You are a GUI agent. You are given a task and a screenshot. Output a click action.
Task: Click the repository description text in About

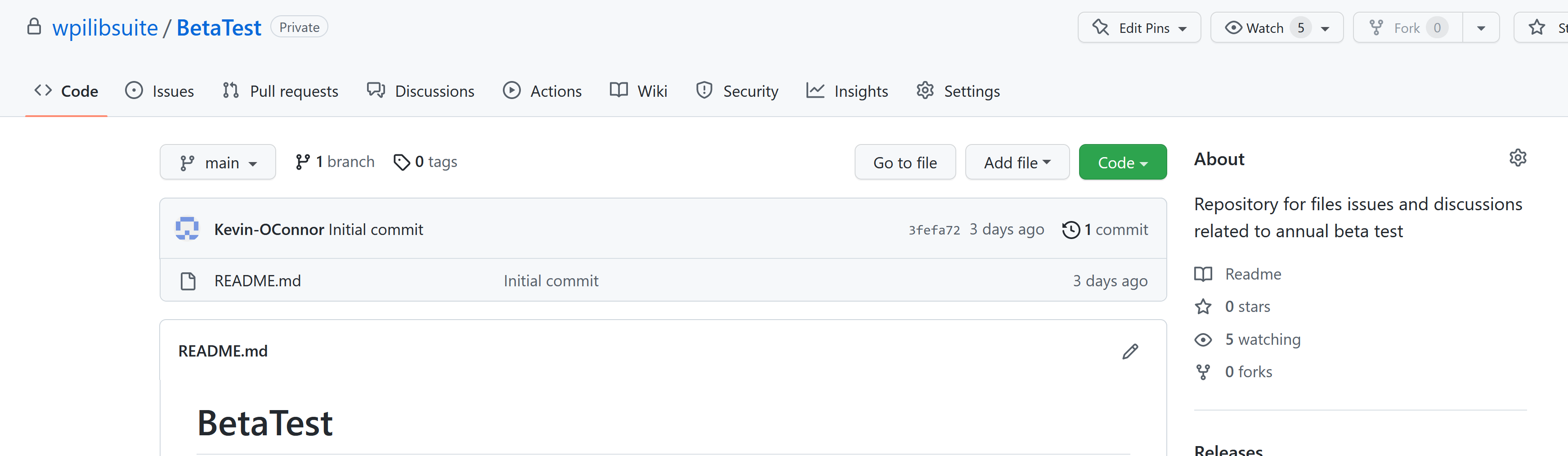[x=1358, y=217]
